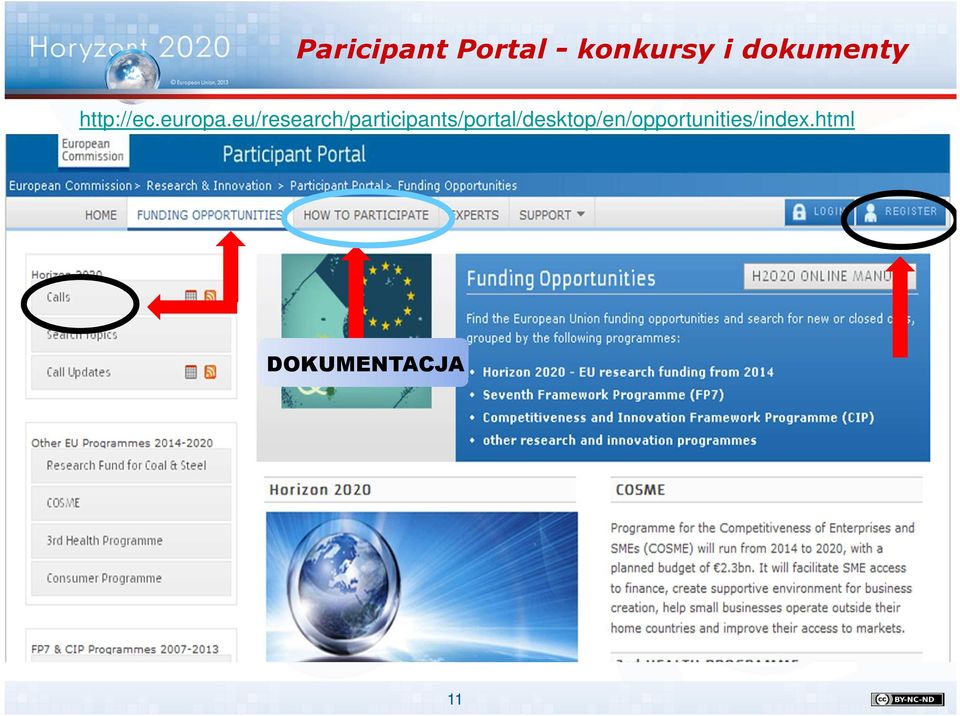Open Research Fund for Coal & Steel
Screen dimensions: 960x716
pyautogui.click(x=131, y=465)
